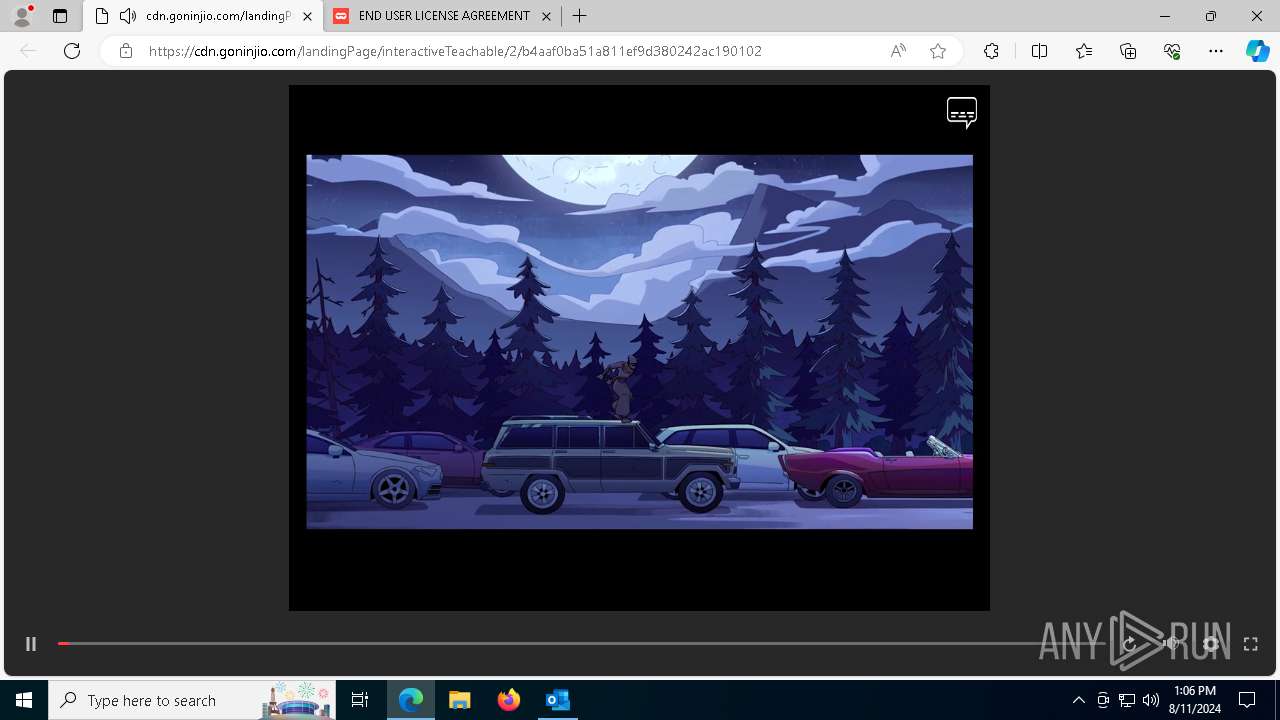Open the Favorites list
This screenshot has height=720, width=1280.
[1084, 51]
